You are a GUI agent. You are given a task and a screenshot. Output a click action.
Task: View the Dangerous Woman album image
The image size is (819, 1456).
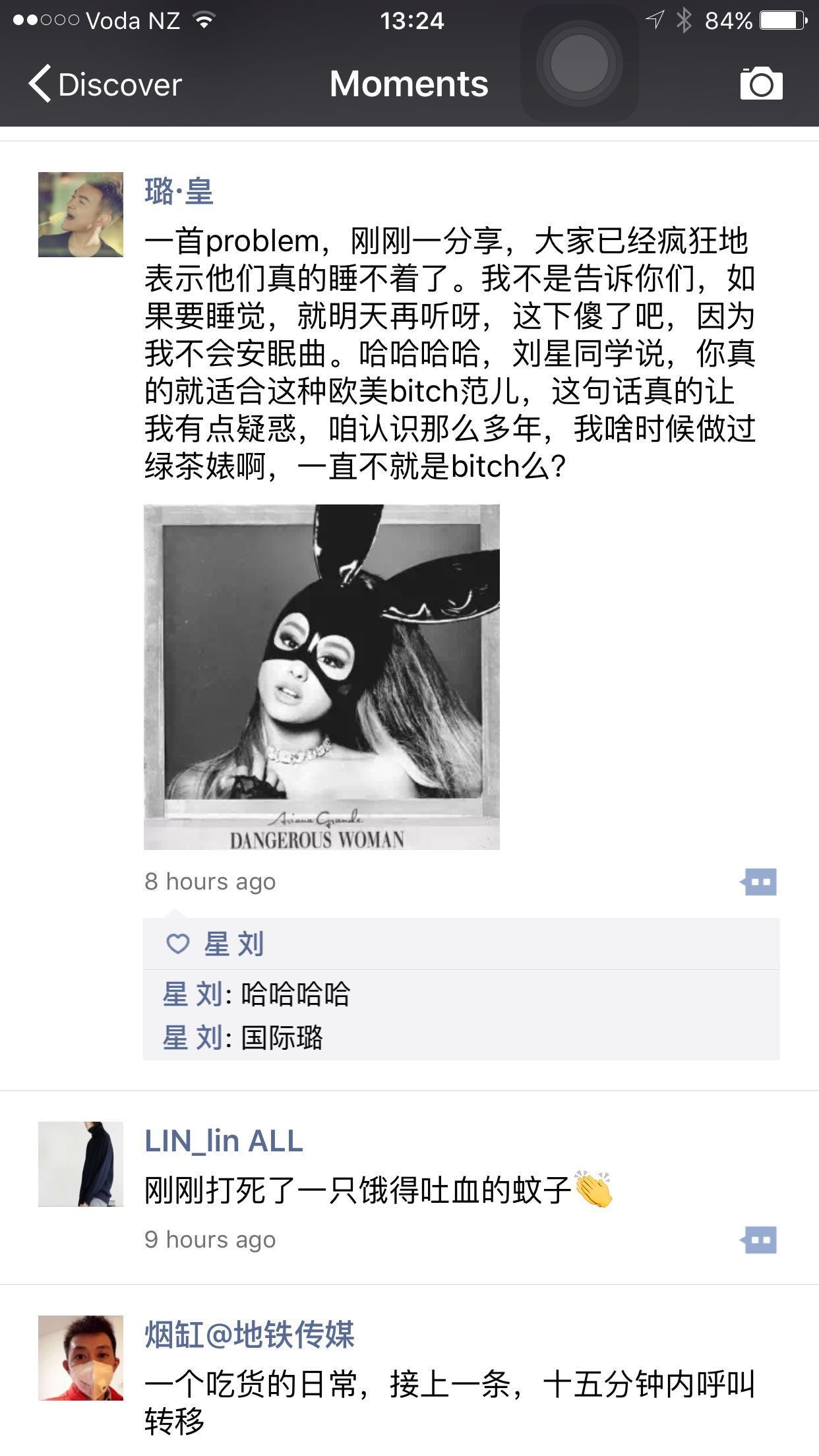(322, 677)
